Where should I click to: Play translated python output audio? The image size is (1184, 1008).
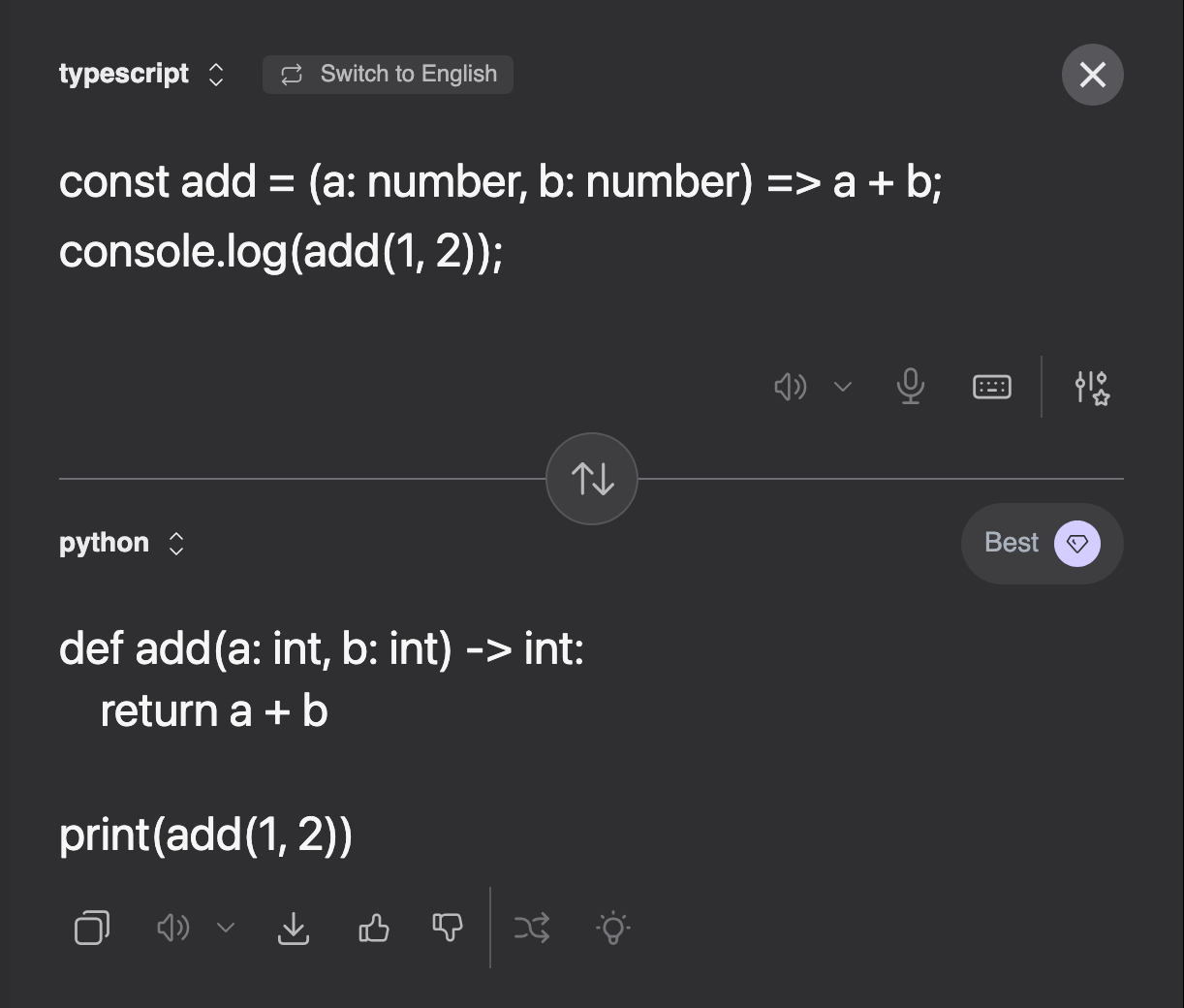tap(172, 928)
